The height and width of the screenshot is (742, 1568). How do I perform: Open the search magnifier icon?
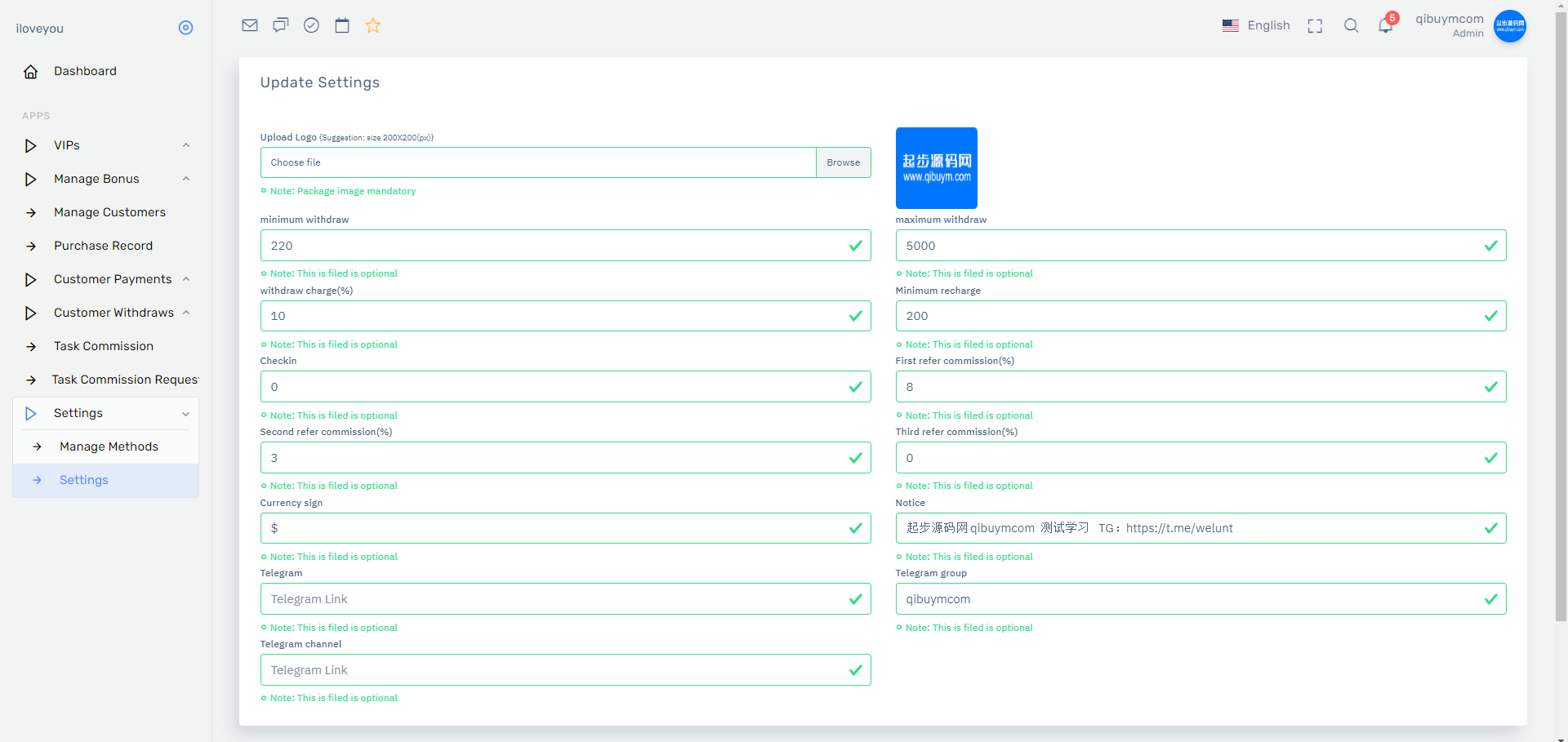1352,26
